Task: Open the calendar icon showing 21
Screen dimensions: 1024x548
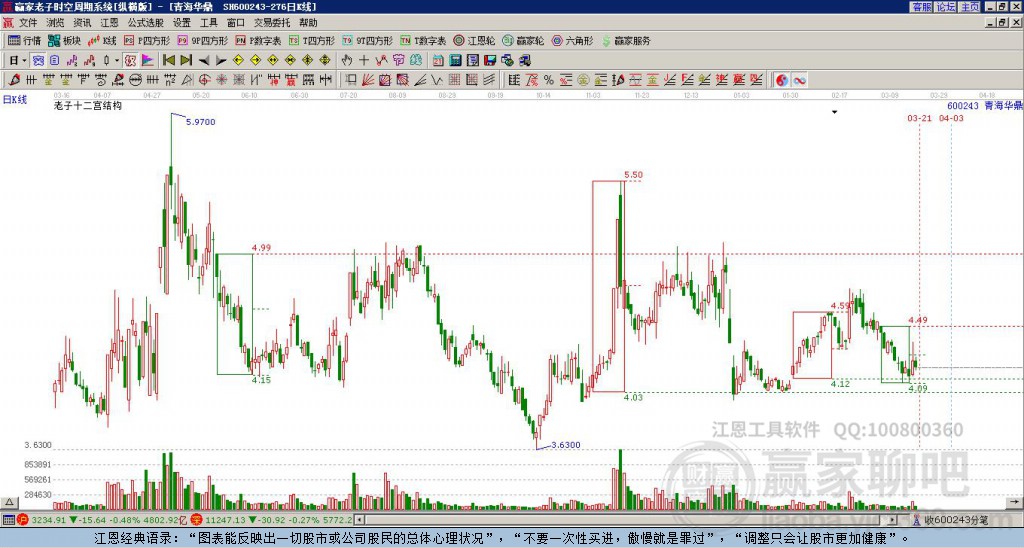Action: pos(438,60)
